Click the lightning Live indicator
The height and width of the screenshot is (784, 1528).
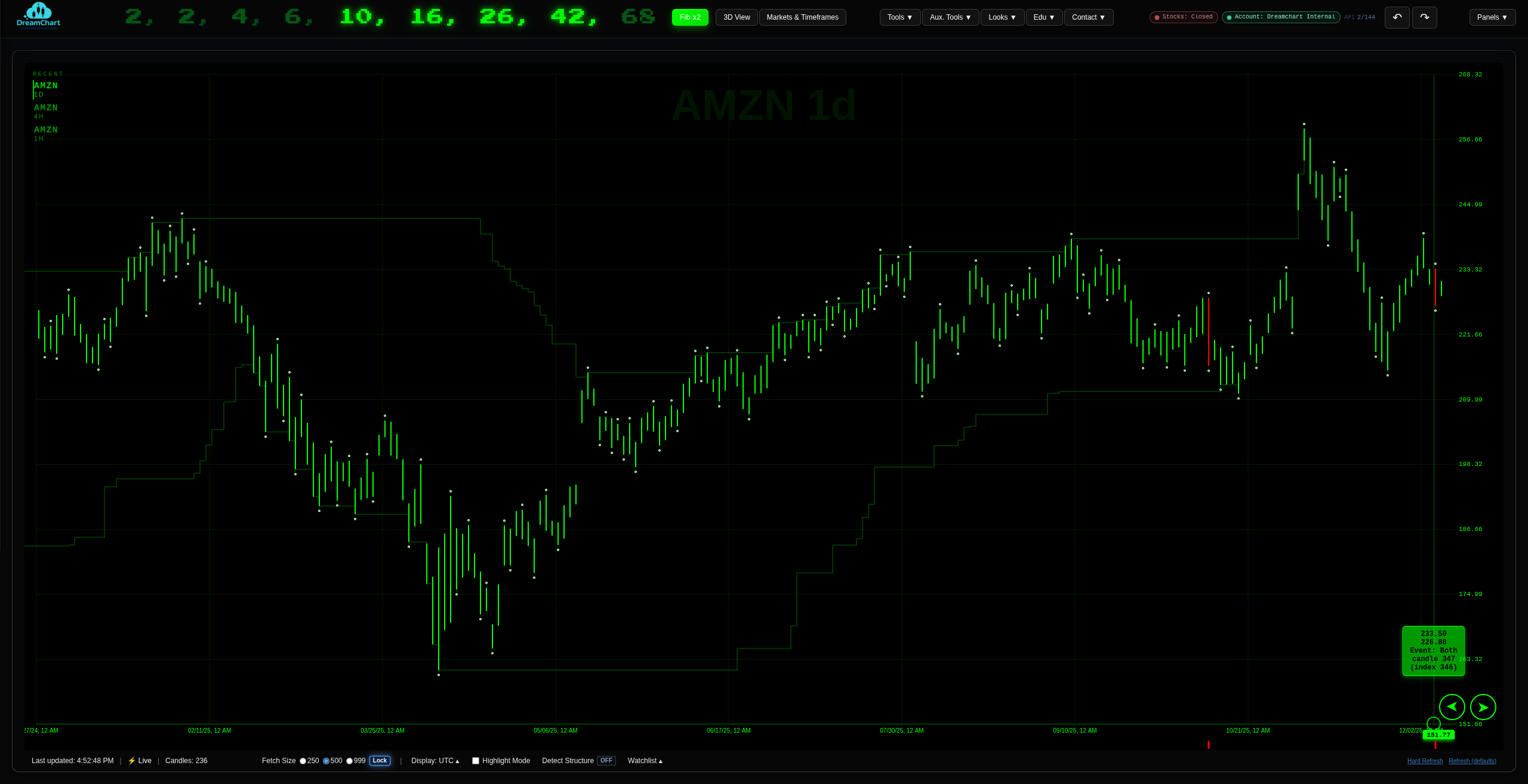[x=140, y=761]
